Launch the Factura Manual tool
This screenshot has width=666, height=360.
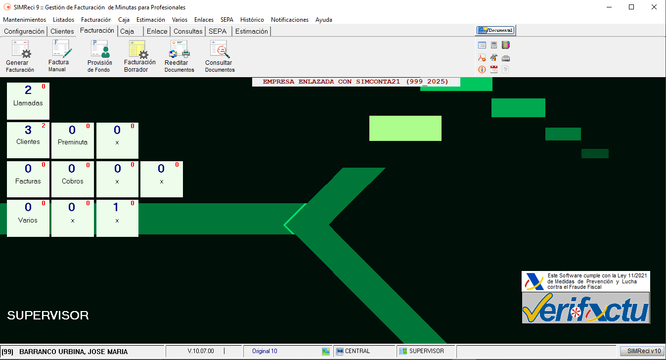(59, 56)
